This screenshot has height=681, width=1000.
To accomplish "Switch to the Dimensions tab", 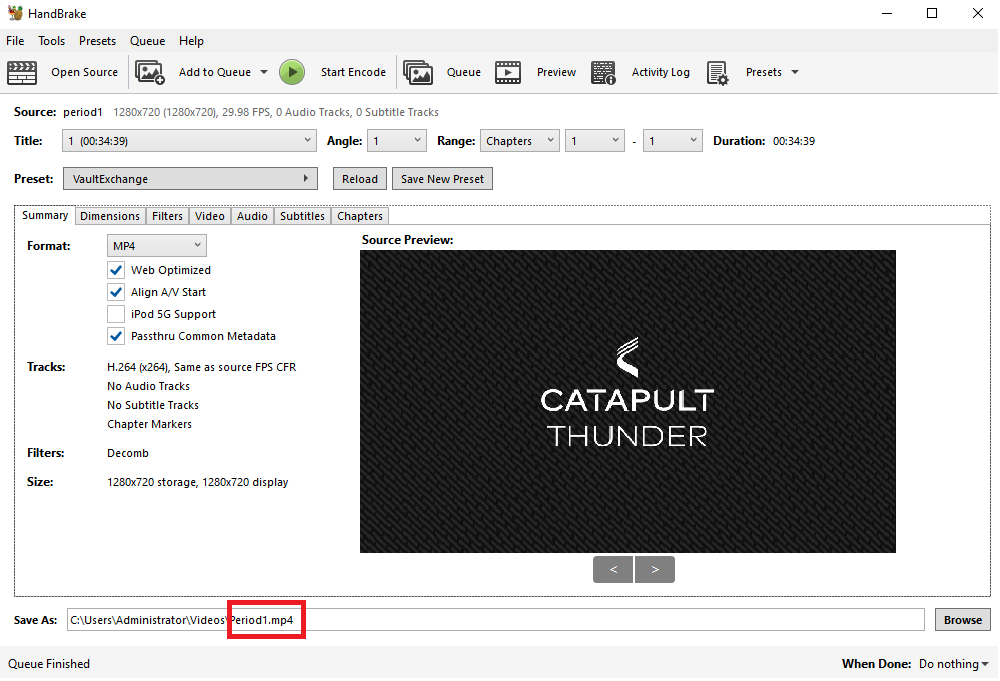I will (110, 215).
